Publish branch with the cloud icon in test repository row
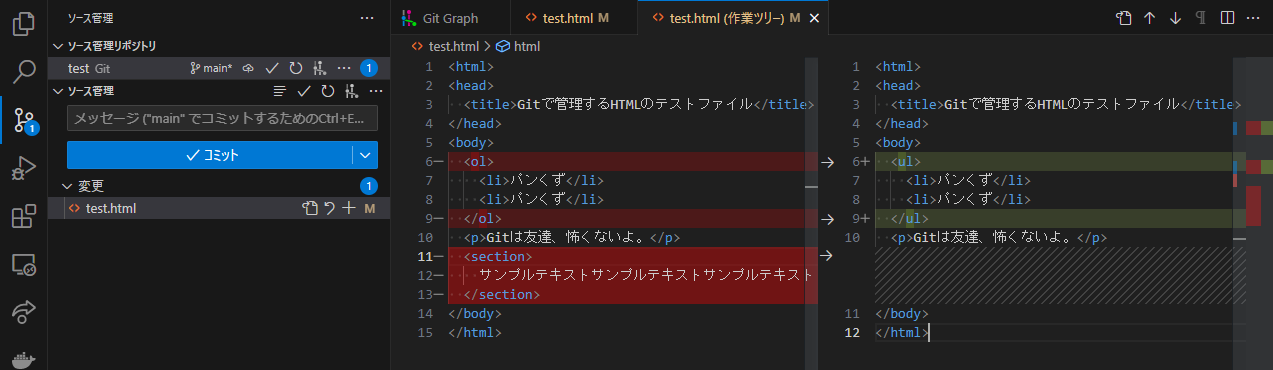The width and height of the screenshot is (1273, 370). coord(248,68)
